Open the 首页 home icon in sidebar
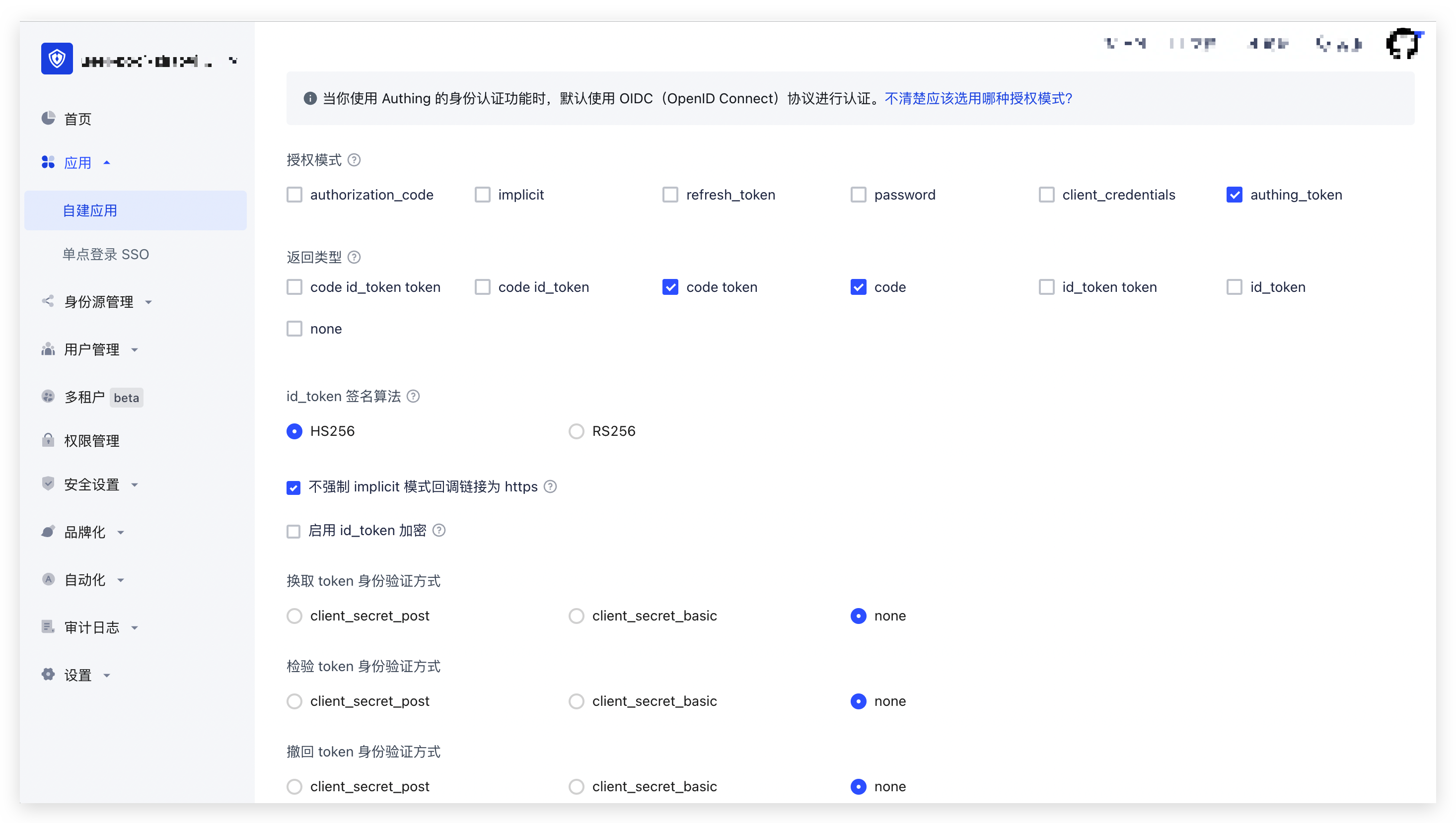 [x=48, y=118]
